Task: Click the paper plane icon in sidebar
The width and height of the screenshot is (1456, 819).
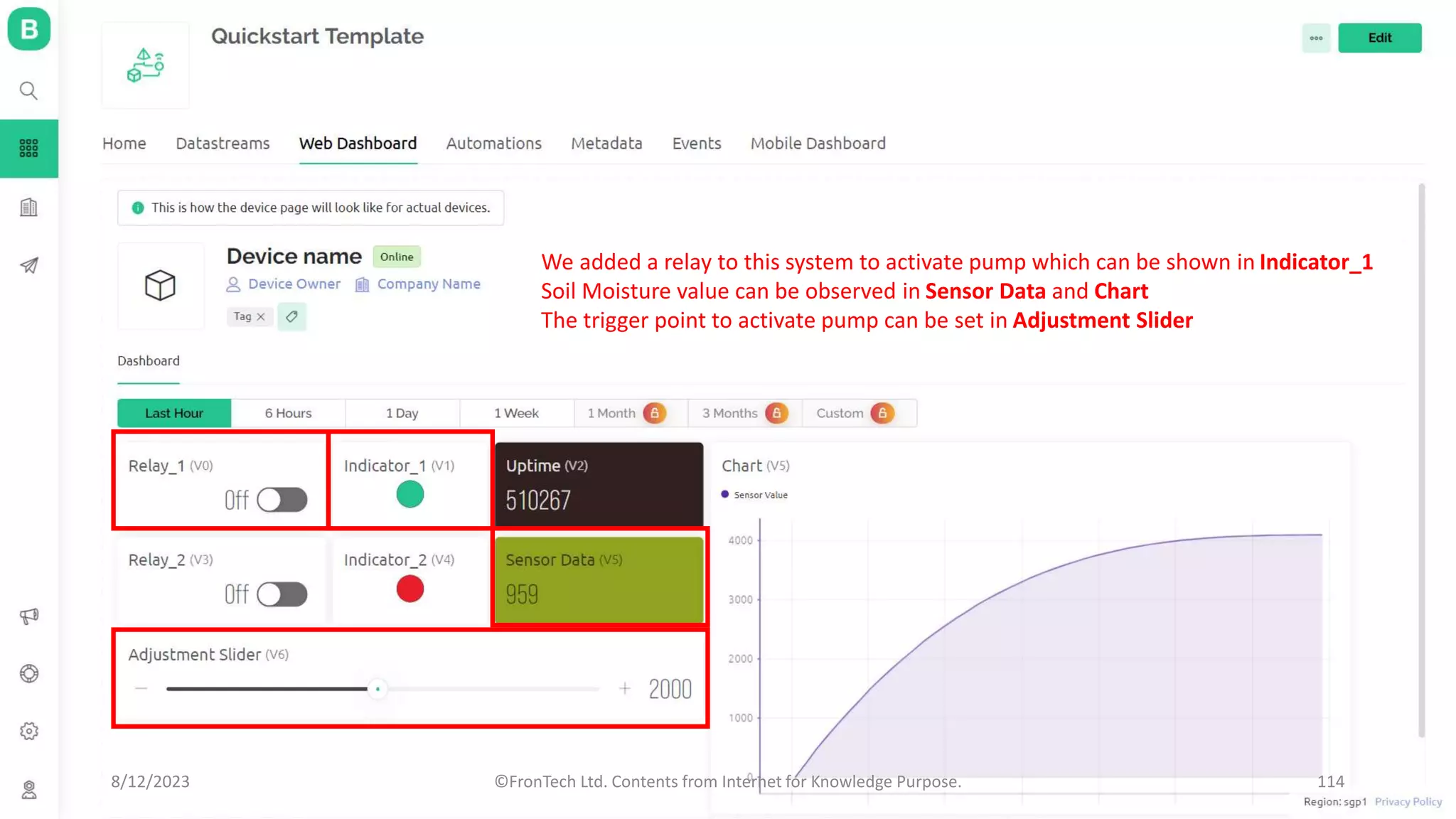Action: point(28,265)
